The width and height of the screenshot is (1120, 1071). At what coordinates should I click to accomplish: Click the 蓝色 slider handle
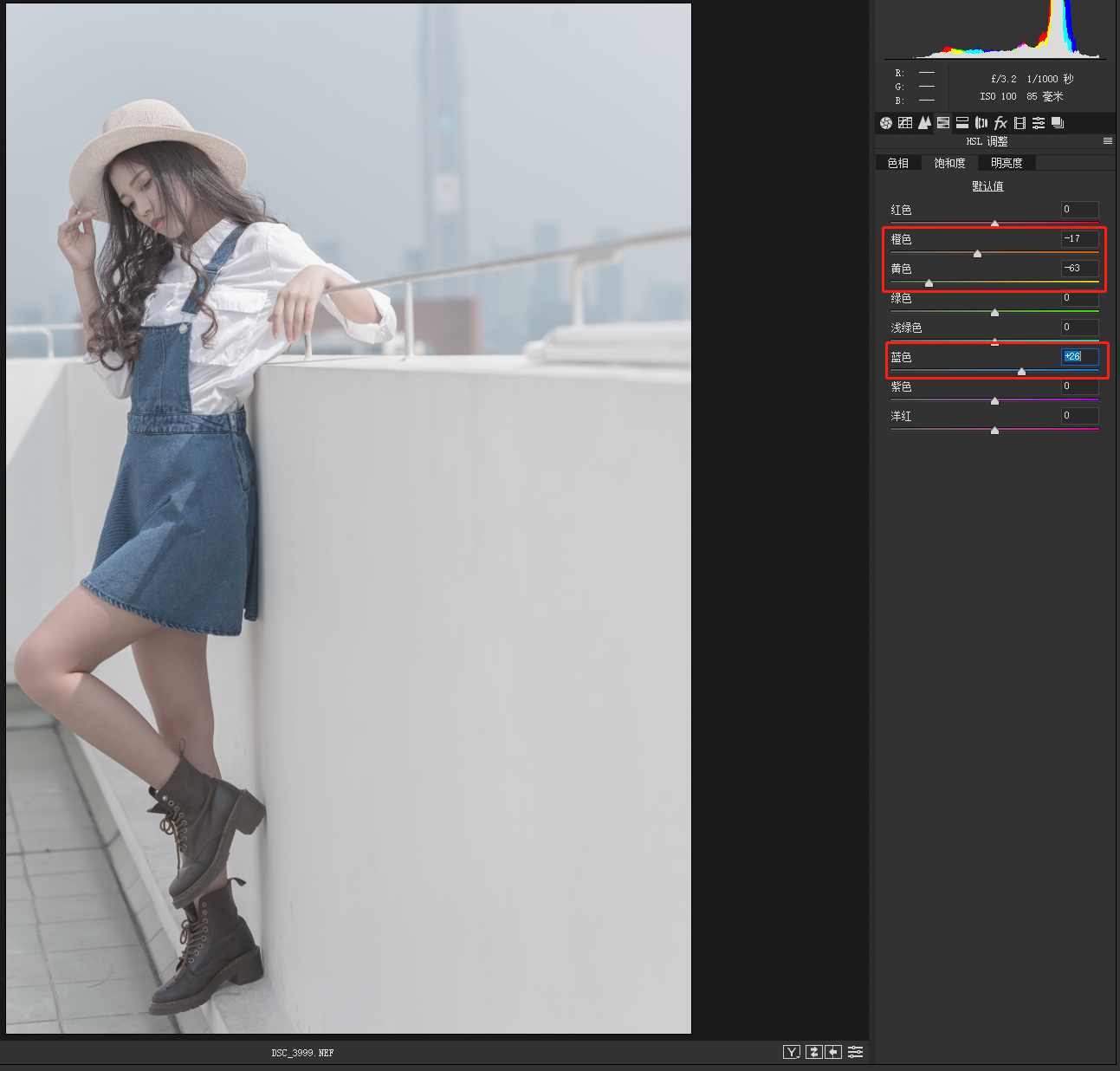pyautogui.click(x=1021, y=371)
